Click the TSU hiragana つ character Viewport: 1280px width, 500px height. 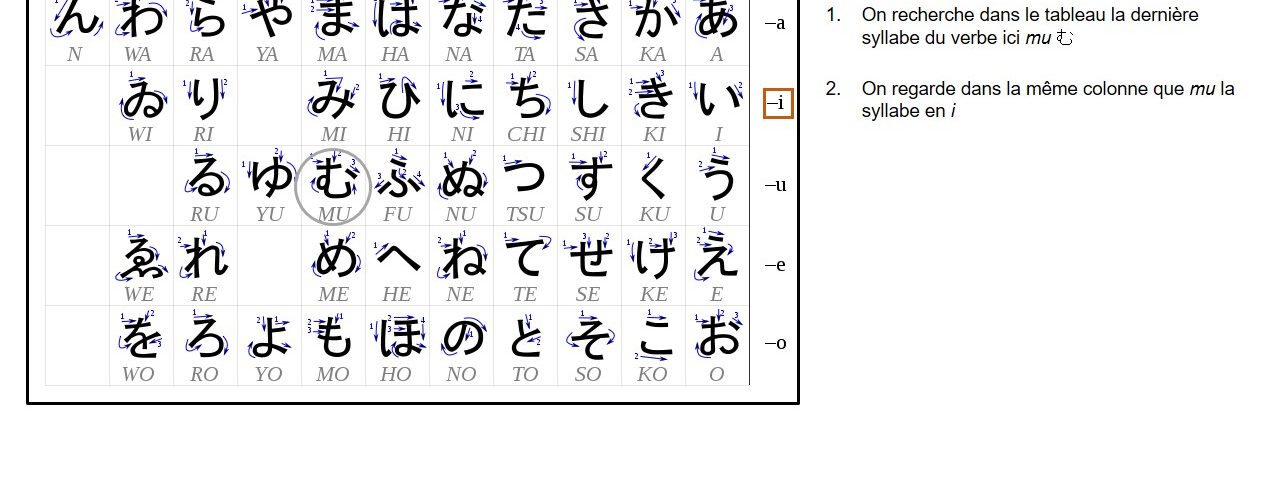tap(525, 178)
